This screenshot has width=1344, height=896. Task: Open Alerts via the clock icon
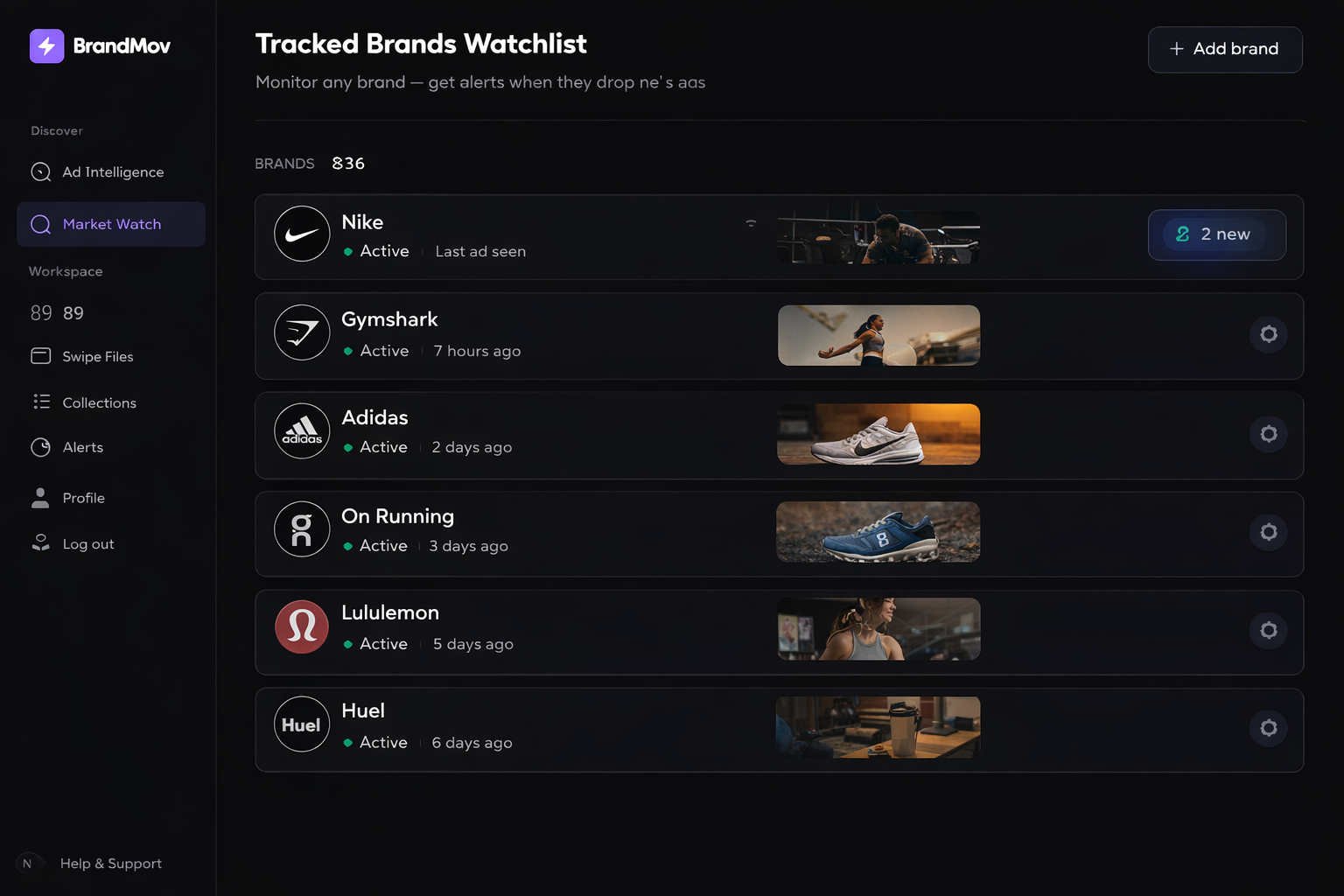(x=40, y=447)
